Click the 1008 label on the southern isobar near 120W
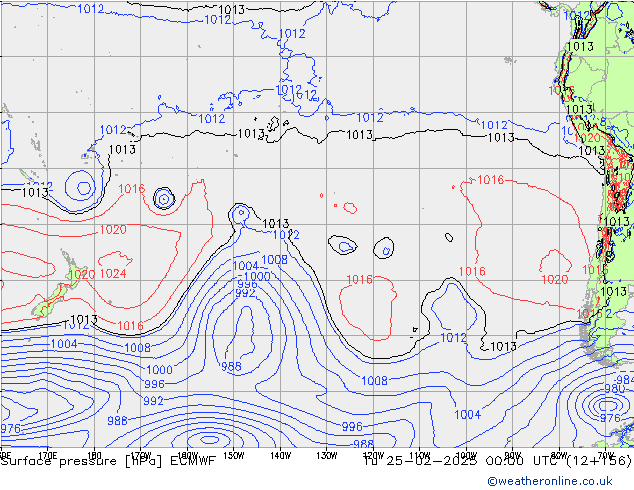The width and height of the screenshot is (634, 490). pos(374,380)
